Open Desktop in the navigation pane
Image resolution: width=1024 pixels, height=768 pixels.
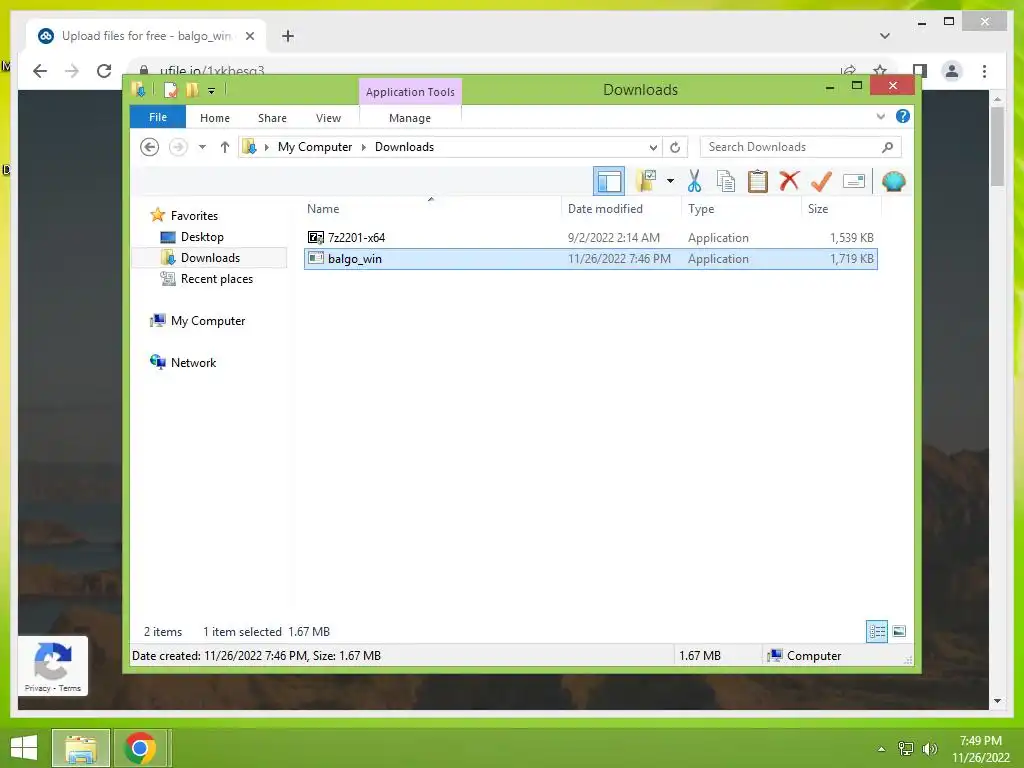coord(202,237)
